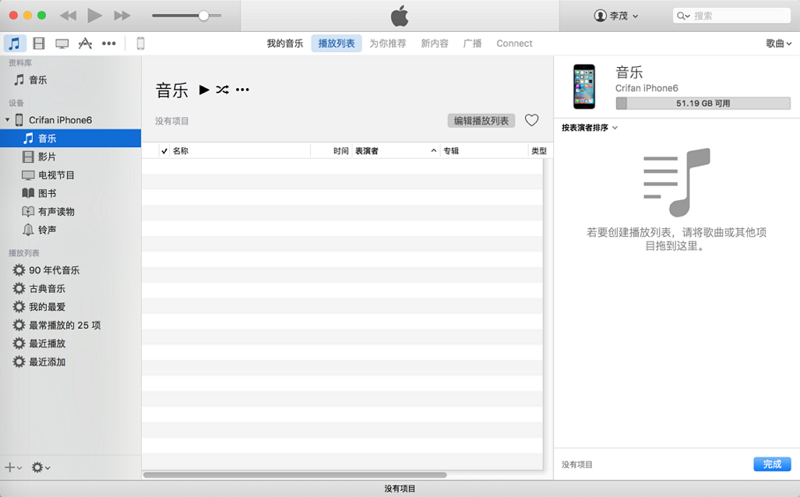The height and width of the screenshot is (497, 800).
Task: Open the Connect tab
Action: click(514, 43)
